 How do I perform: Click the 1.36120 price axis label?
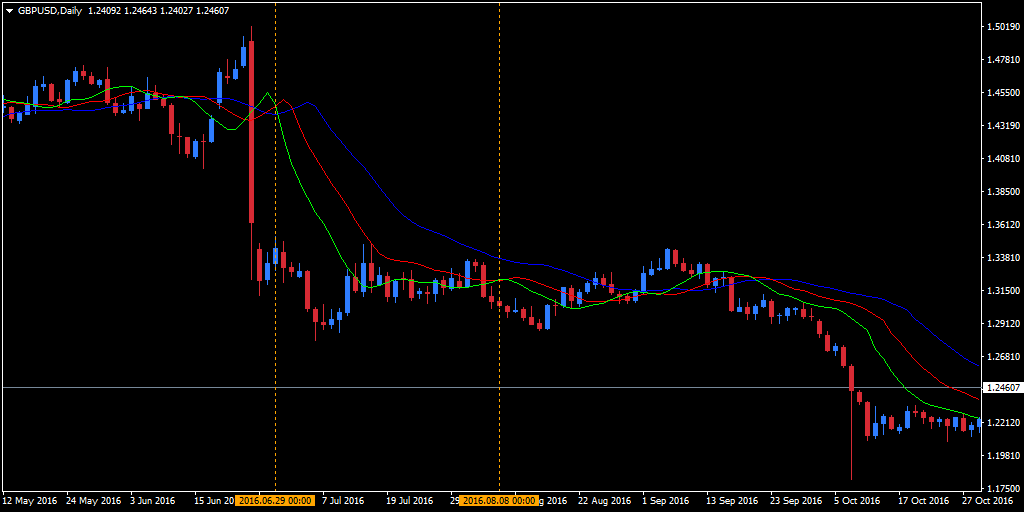point(1006,225)
